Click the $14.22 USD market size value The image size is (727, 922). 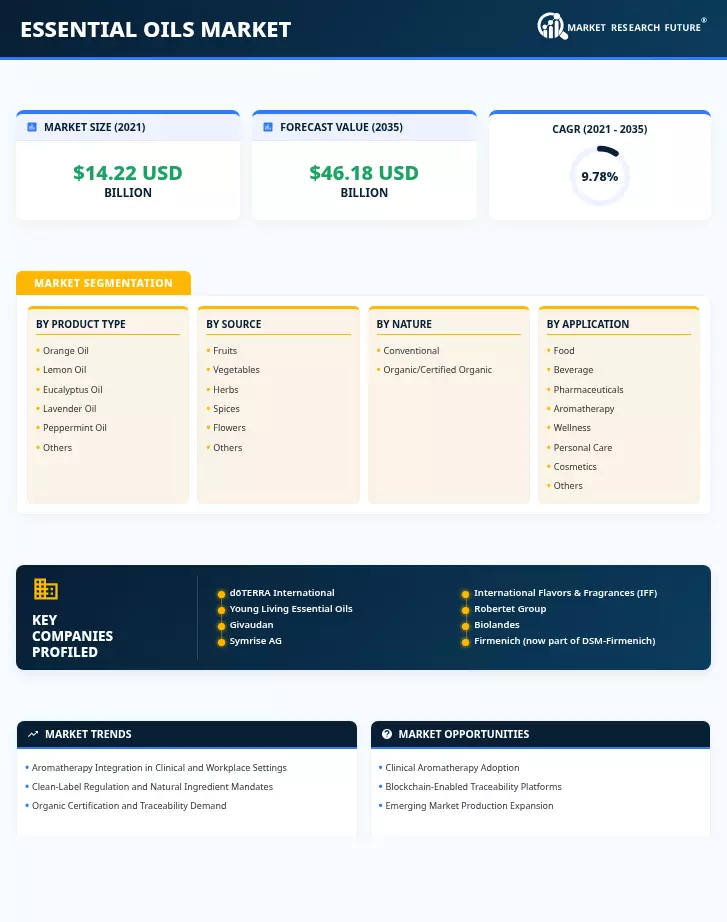click(128, 173)
